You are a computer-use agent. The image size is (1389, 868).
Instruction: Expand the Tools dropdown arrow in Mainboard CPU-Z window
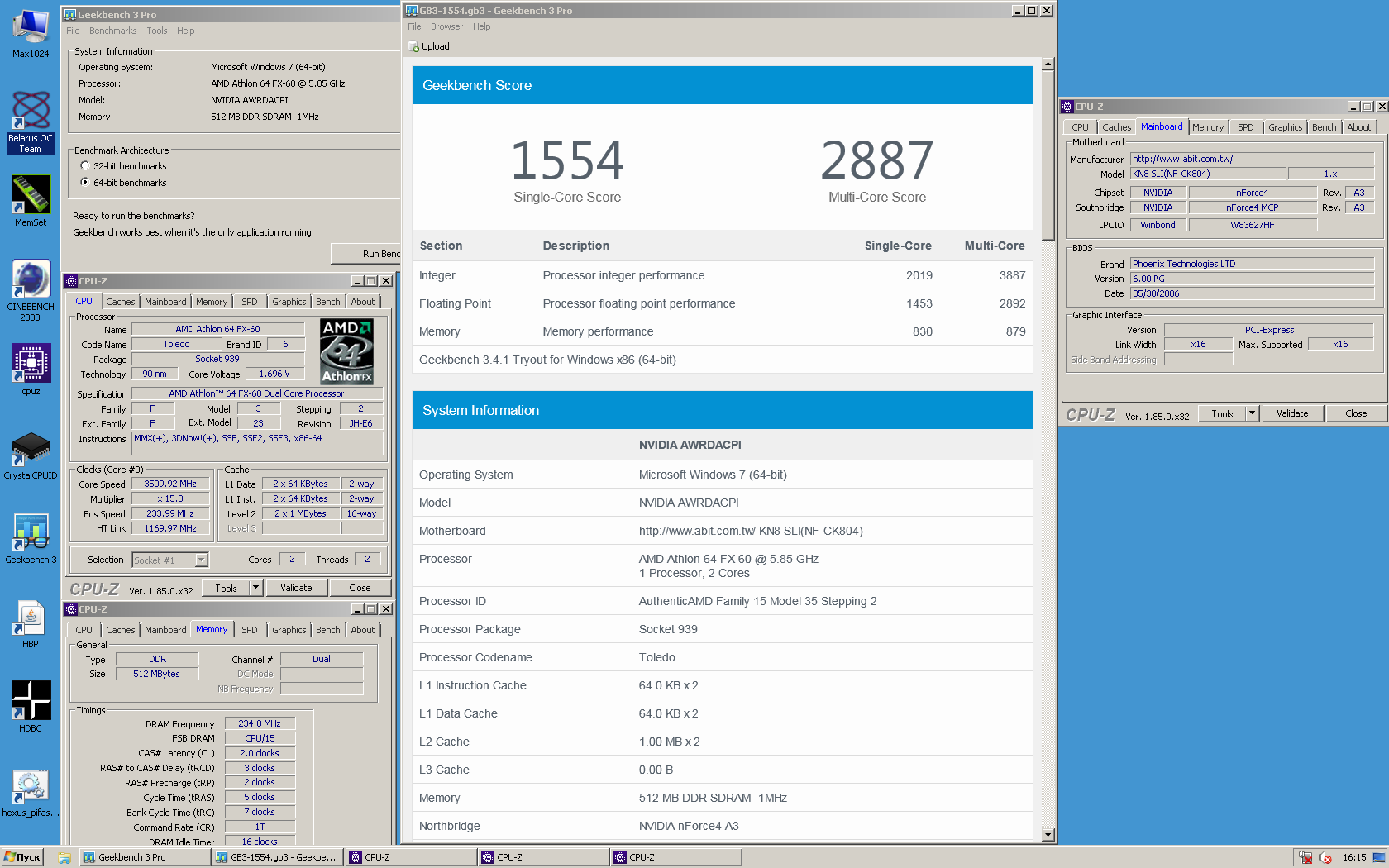[x=1252, y=413]
